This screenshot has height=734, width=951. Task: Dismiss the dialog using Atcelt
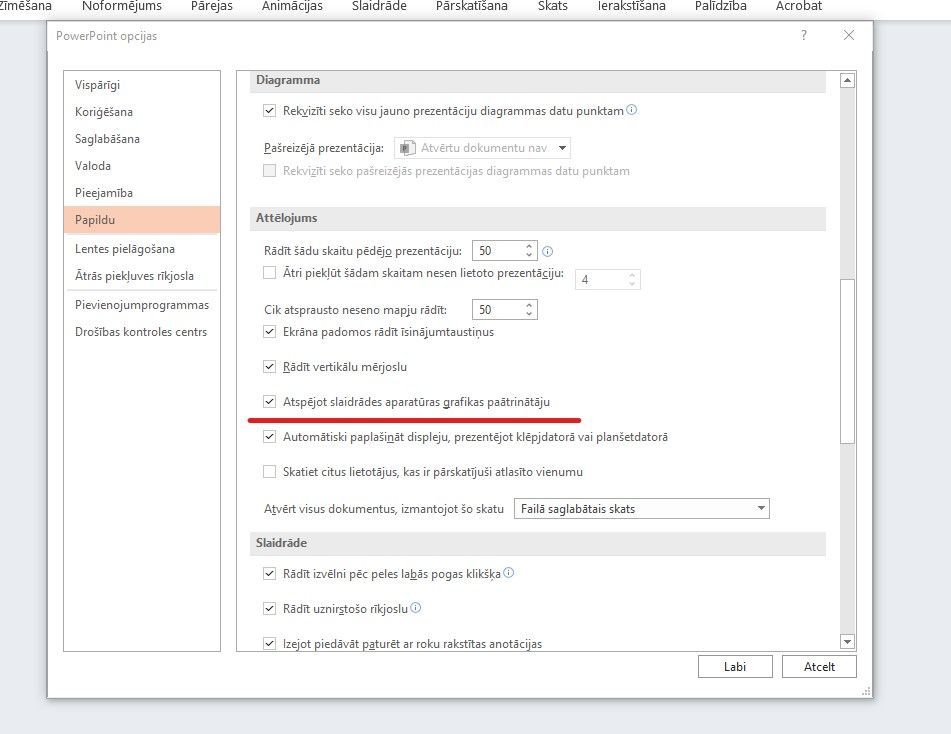click(x=819, y=666)
